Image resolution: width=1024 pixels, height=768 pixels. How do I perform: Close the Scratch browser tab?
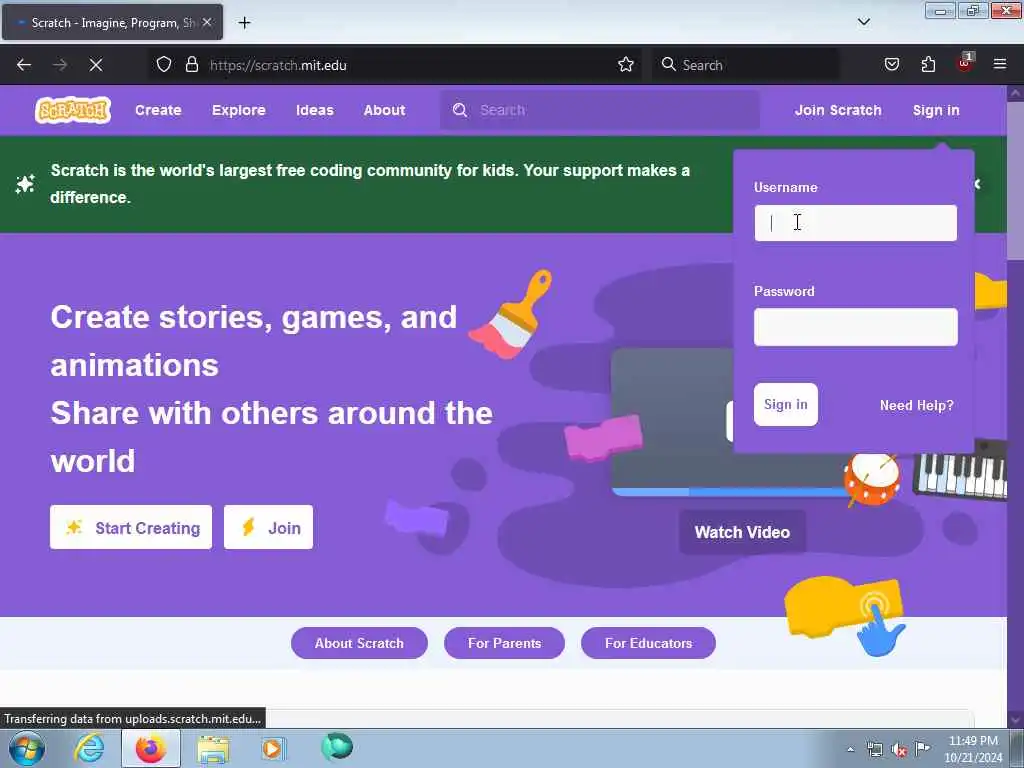point(207,22)
